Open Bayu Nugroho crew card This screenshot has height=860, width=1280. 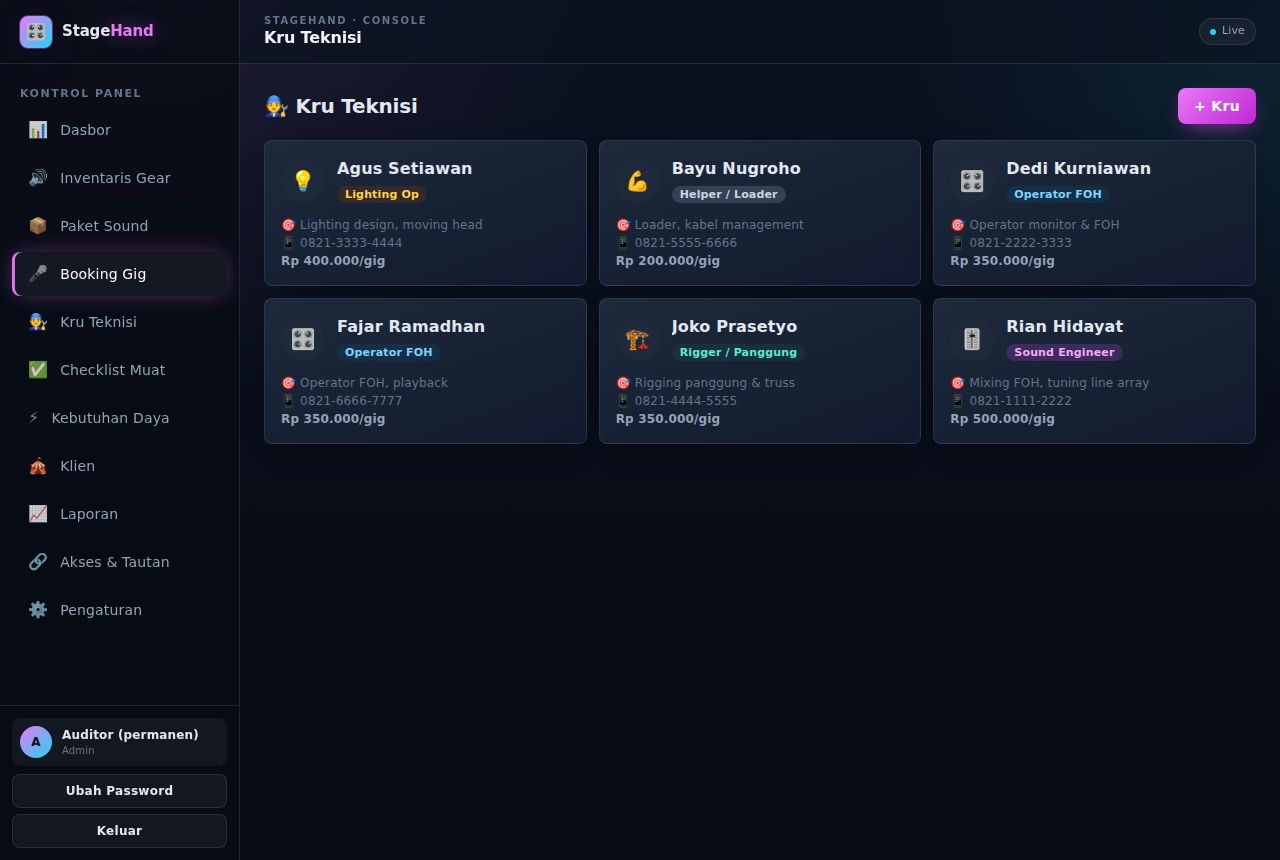click(760, 213)
